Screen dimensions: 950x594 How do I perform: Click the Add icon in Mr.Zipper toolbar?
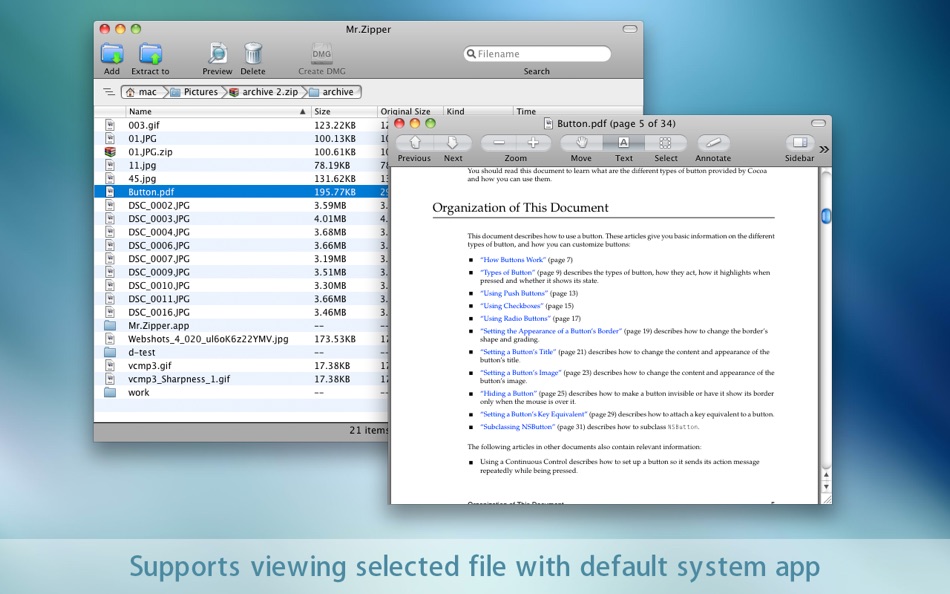tap(112, 54)
